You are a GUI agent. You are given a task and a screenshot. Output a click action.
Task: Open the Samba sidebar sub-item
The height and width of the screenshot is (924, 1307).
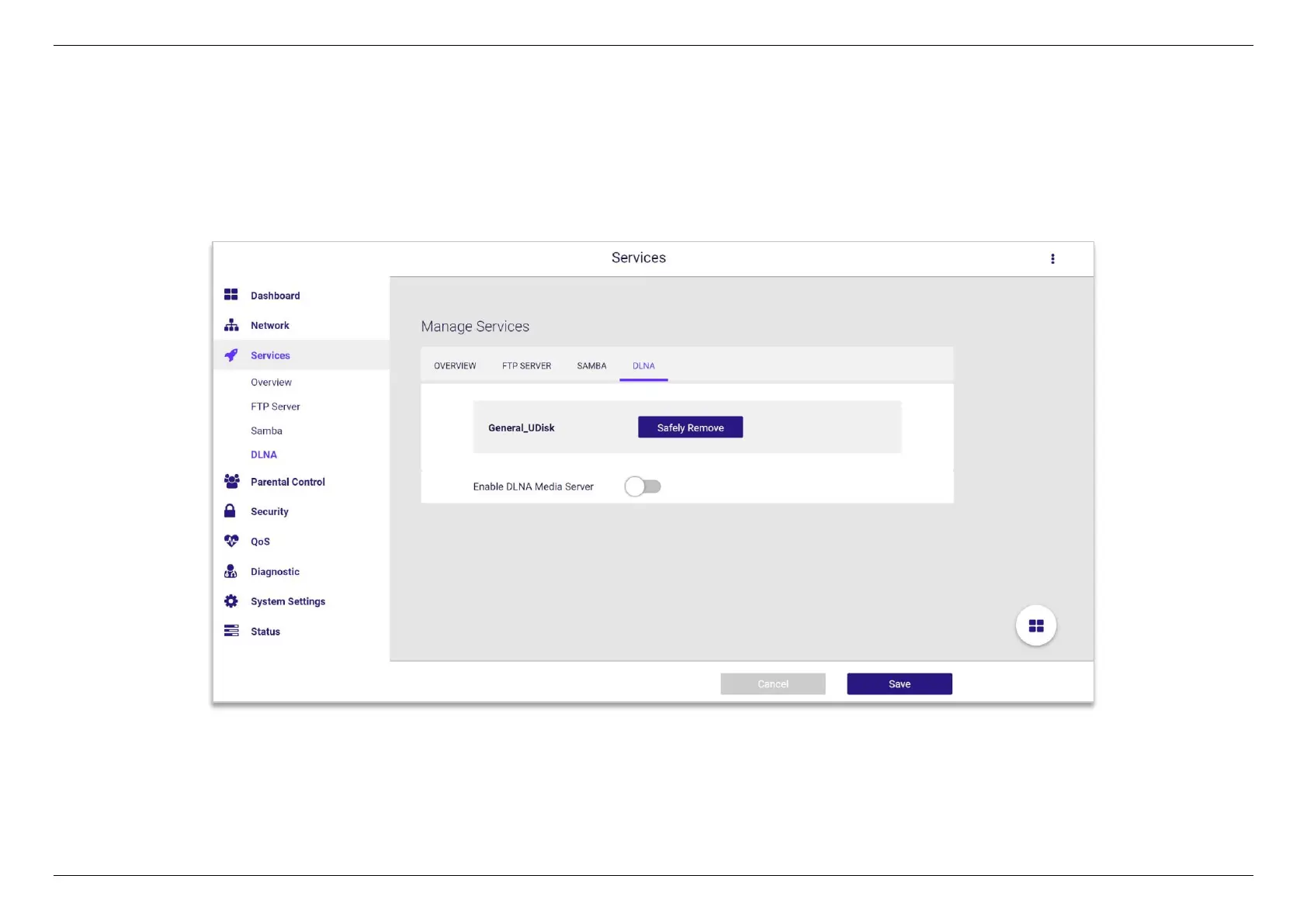pos(266,431)
